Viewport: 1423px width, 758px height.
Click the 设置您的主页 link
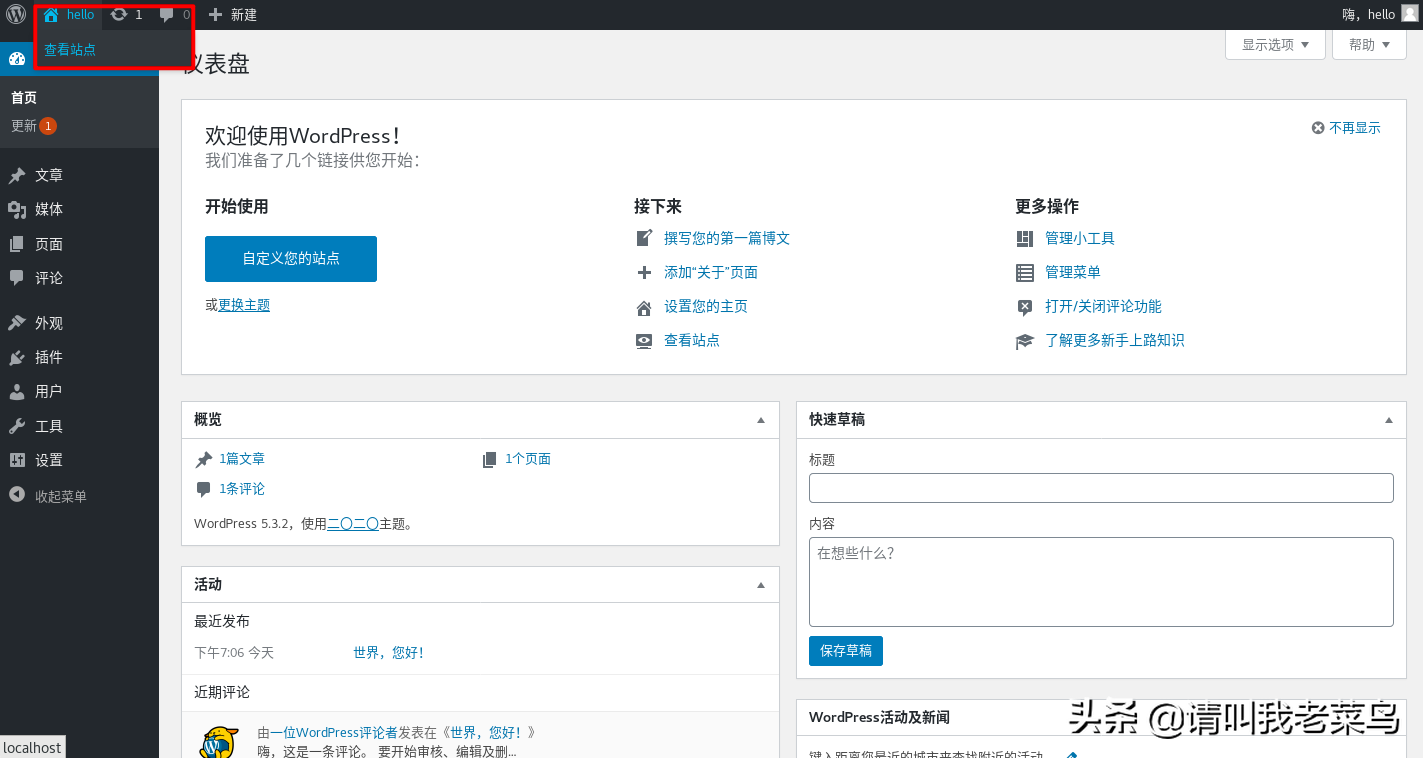point(706,307)
